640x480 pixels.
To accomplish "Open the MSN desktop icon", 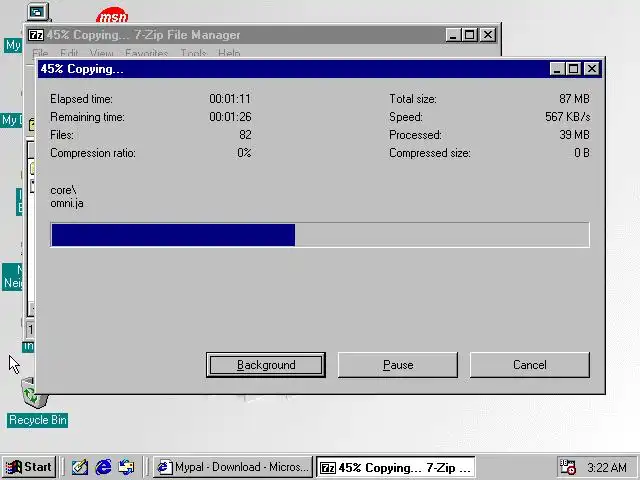I will pyautogui.click(x=112, y=16).
